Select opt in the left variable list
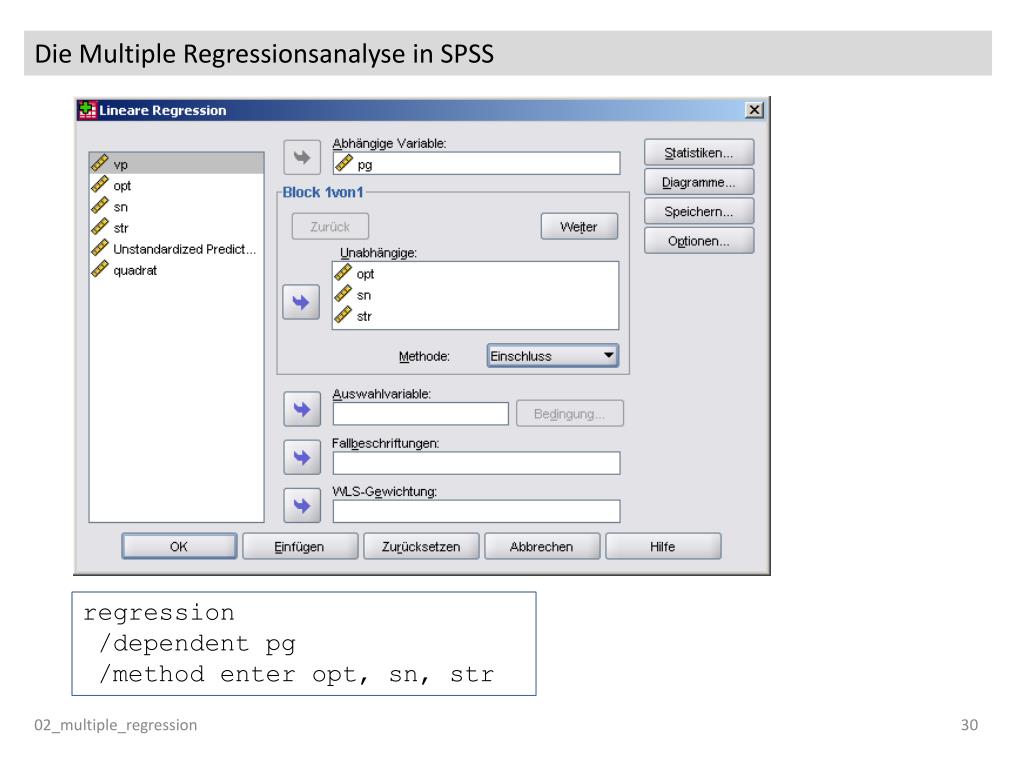This screenshot has height=768, width=1024. (x=176, y=185)
